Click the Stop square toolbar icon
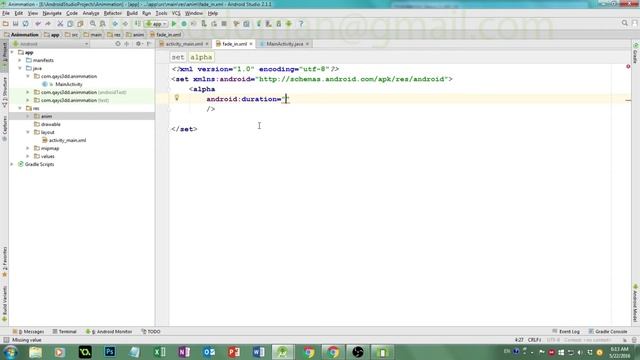This screenshot has width=640, height=360. click(x=224, y=24)
